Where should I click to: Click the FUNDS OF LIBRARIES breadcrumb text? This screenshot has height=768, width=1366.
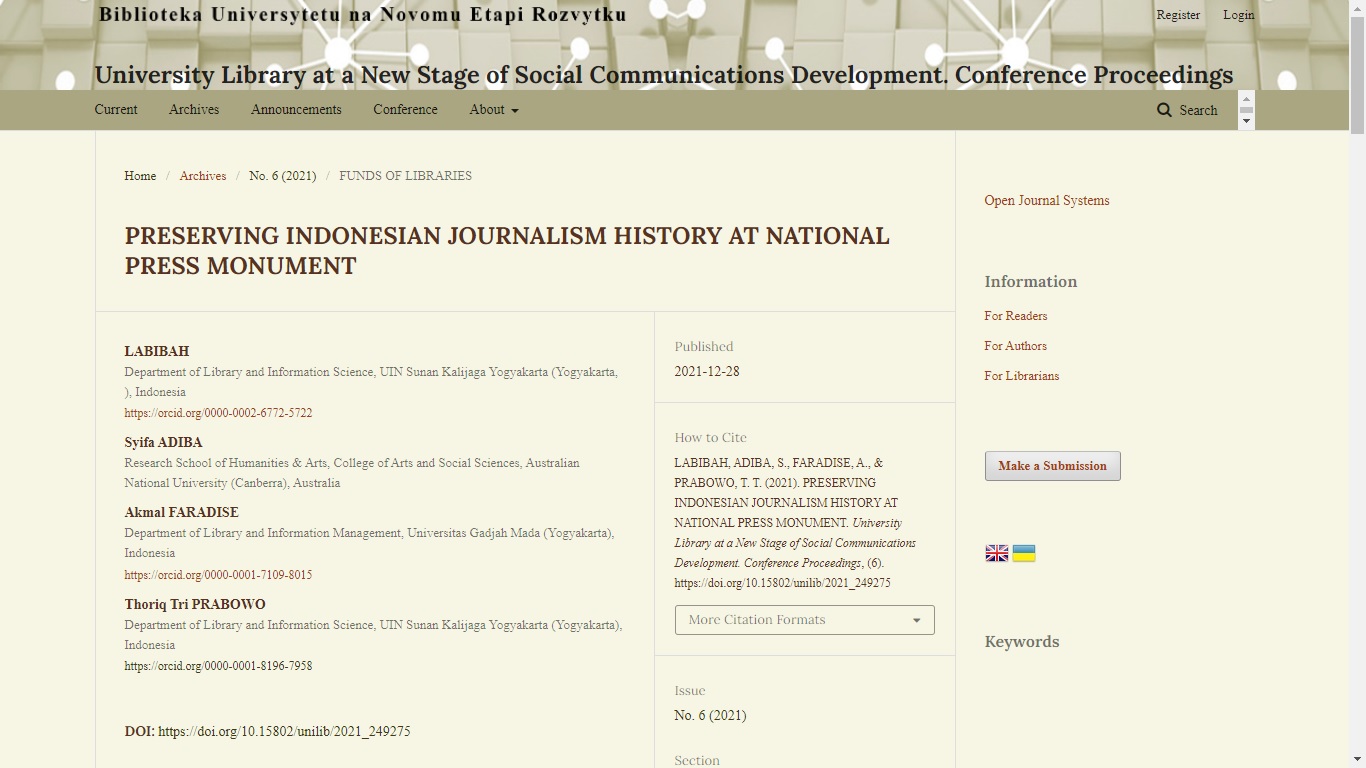405,176
